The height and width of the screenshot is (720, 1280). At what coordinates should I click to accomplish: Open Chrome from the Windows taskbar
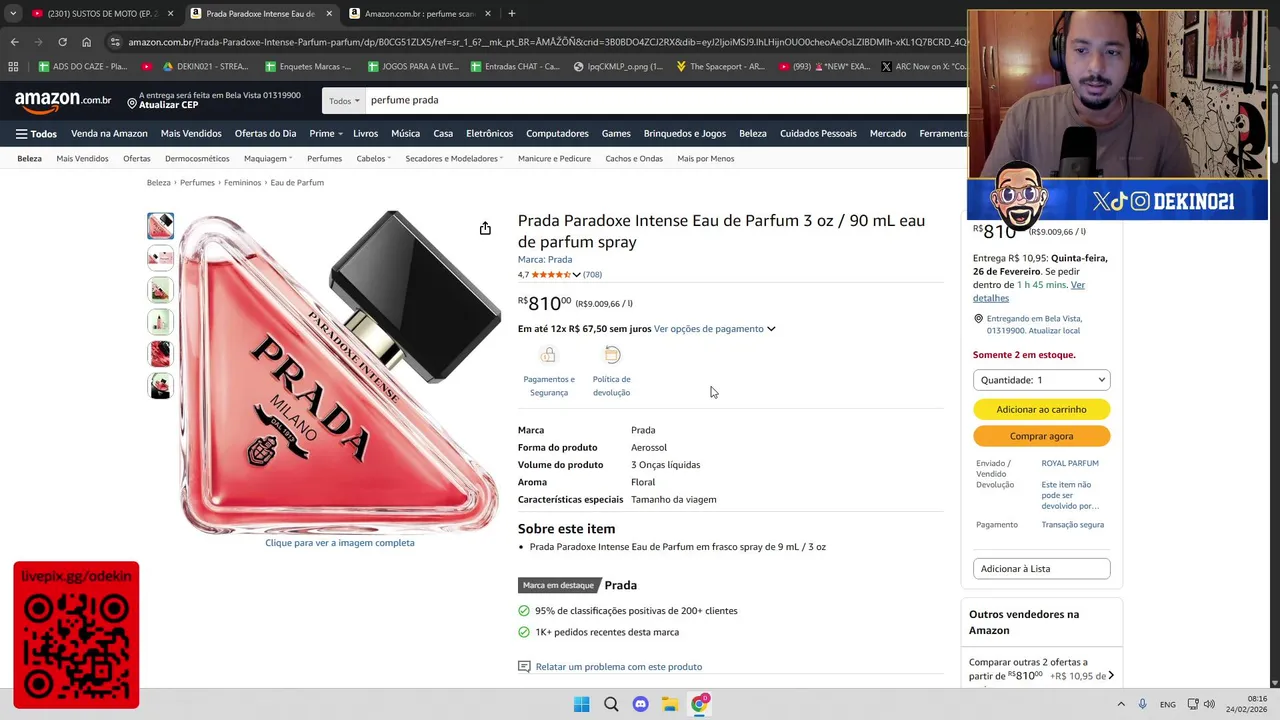click(x=699, y=704)
